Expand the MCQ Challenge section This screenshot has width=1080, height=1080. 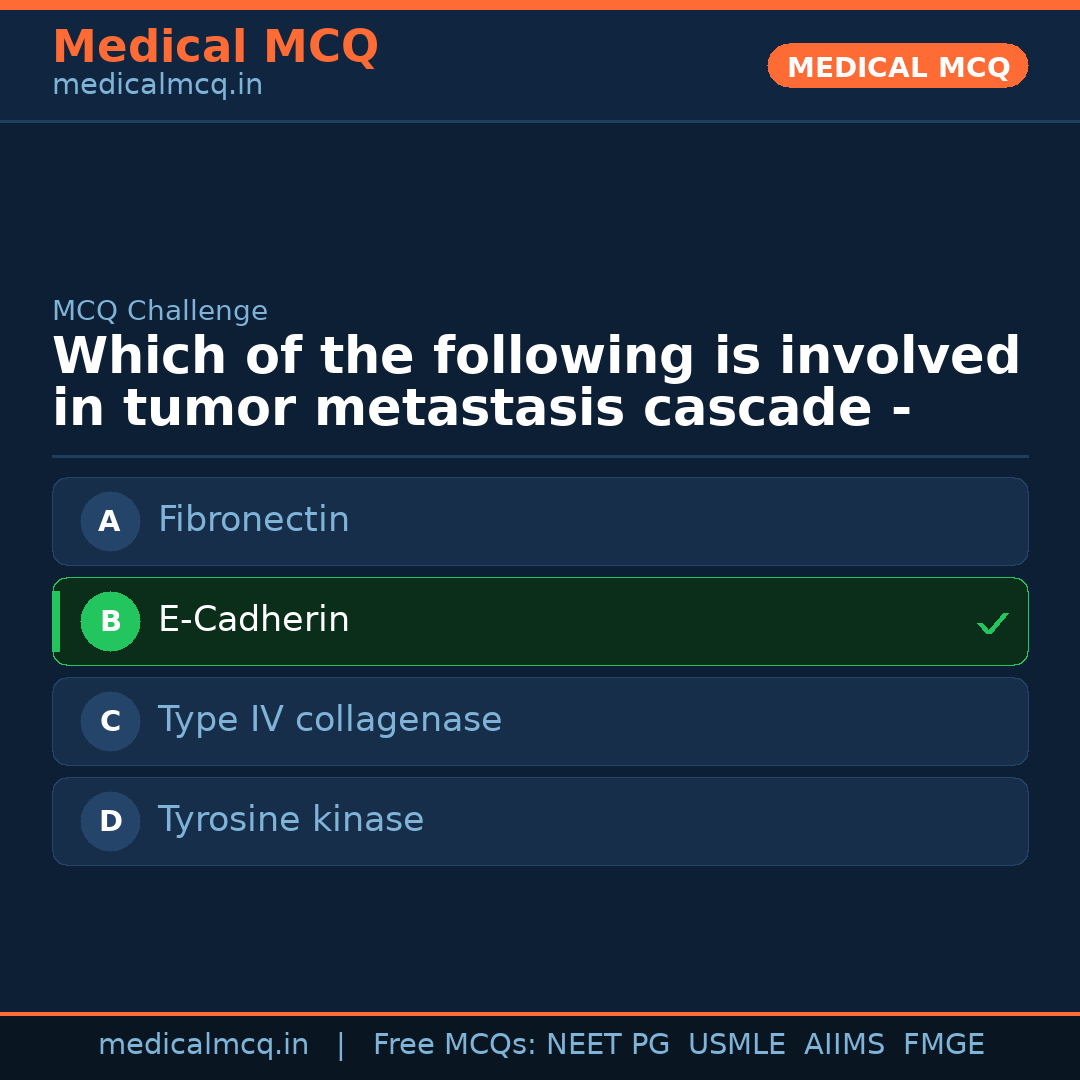pos(160,311)
